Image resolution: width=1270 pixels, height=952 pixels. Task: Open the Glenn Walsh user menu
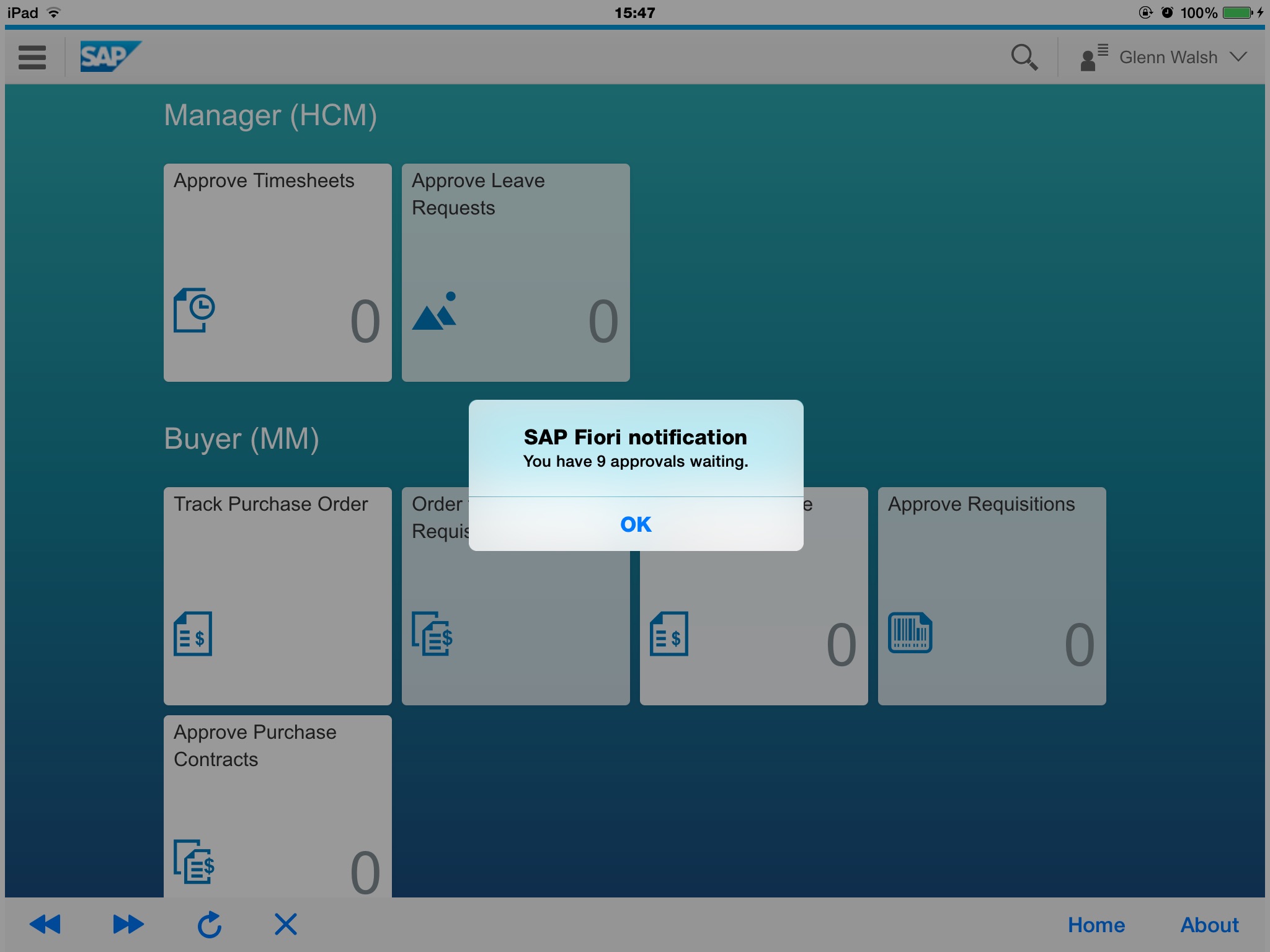coord(1168,57)
